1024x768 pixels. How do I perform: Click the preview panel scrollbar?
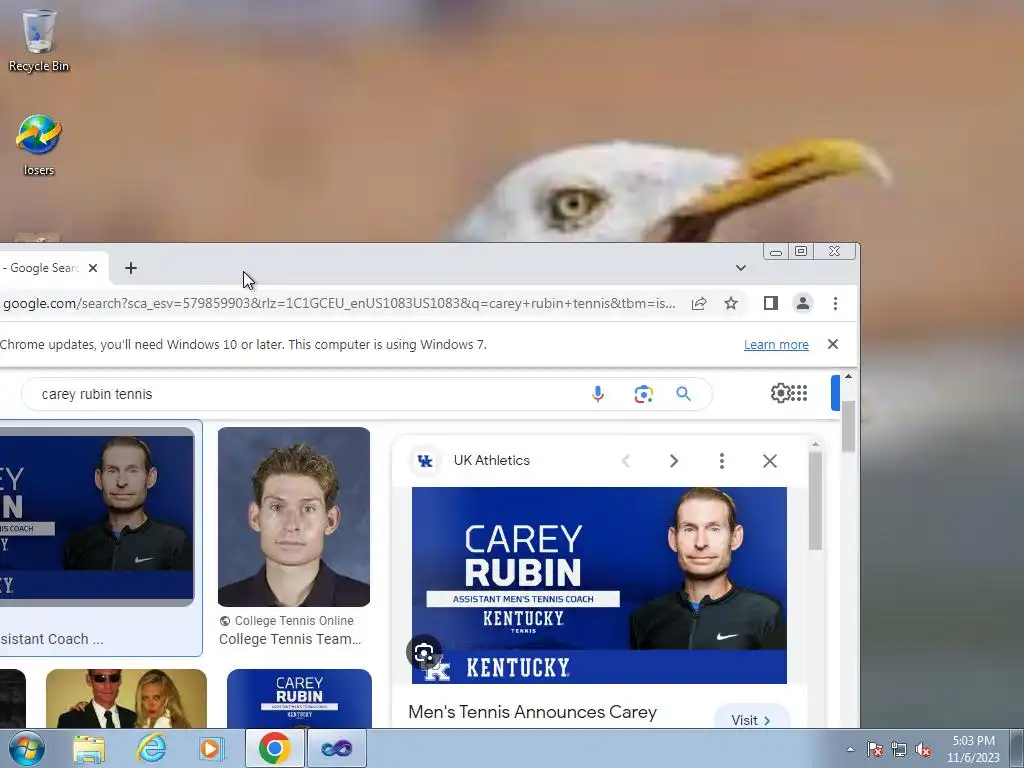point(815,501)
